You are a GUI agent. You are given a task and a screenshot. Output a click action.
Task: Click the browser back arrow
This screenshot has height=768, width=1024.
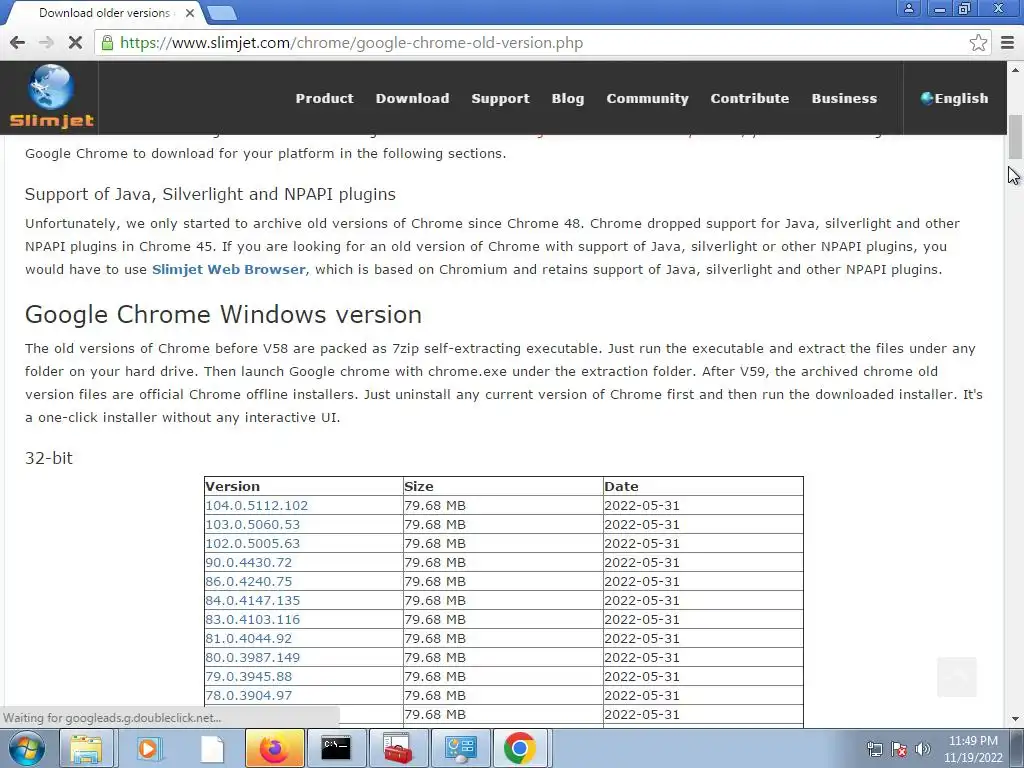[x=18, y=43]
